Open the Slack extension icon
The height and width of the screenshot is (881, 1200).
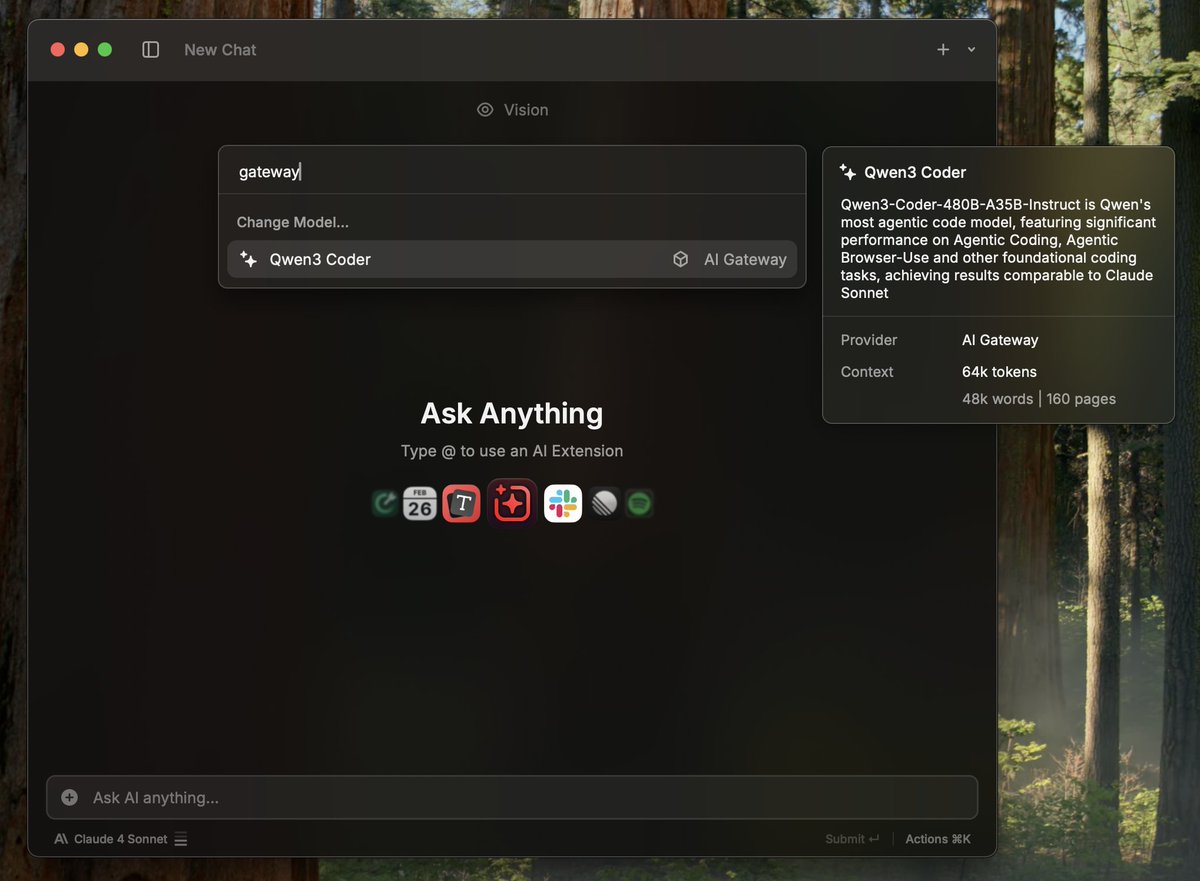coord(563,504)
